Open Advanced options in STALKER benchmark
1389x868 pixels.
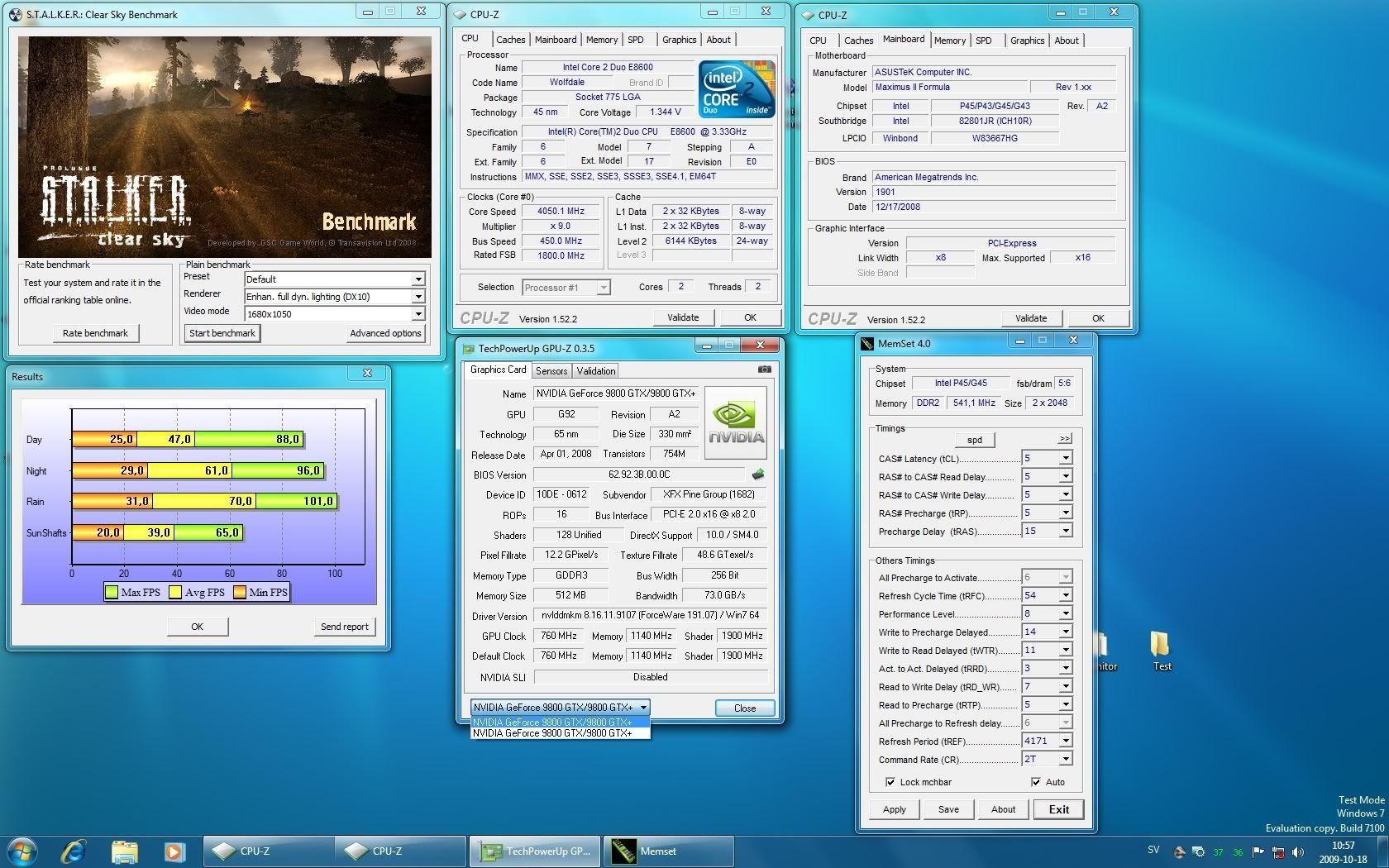pos(385,333)
